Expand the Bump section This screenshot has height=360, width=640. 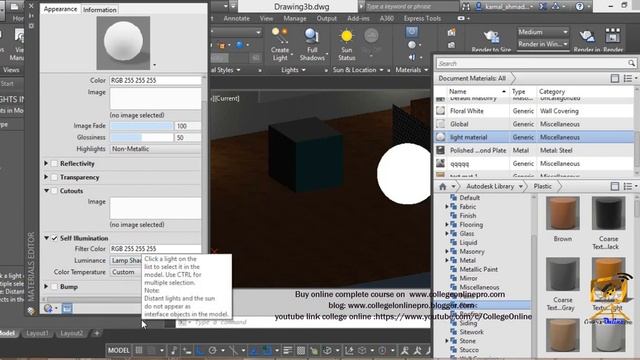[x=46, y=287]
